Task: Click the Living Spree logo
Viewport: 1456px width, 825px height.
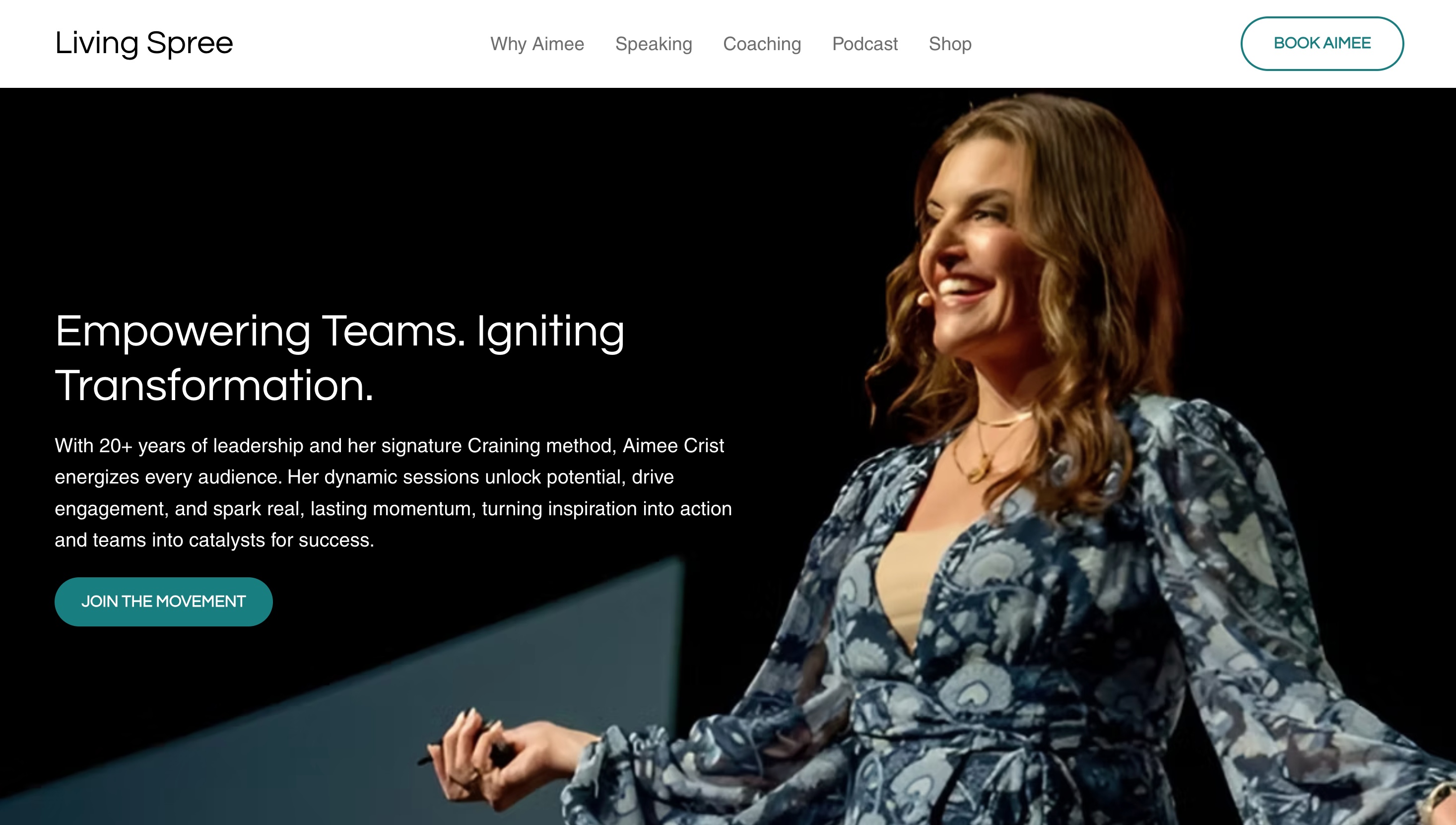Action: pos(144,43)
